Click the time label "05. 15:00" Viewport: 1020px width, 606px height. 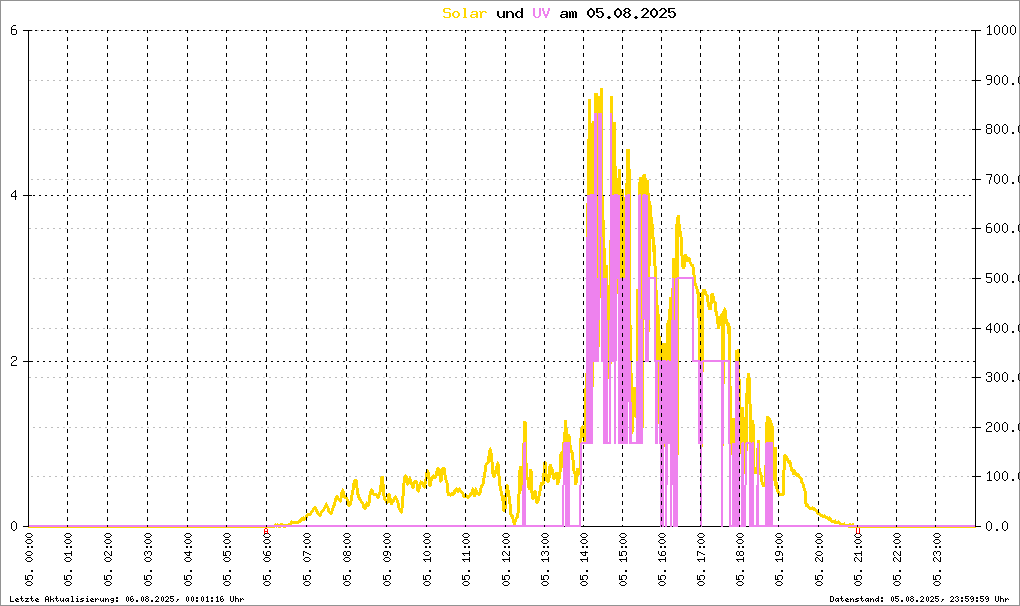pyautogui.click(x=623, y=560)
